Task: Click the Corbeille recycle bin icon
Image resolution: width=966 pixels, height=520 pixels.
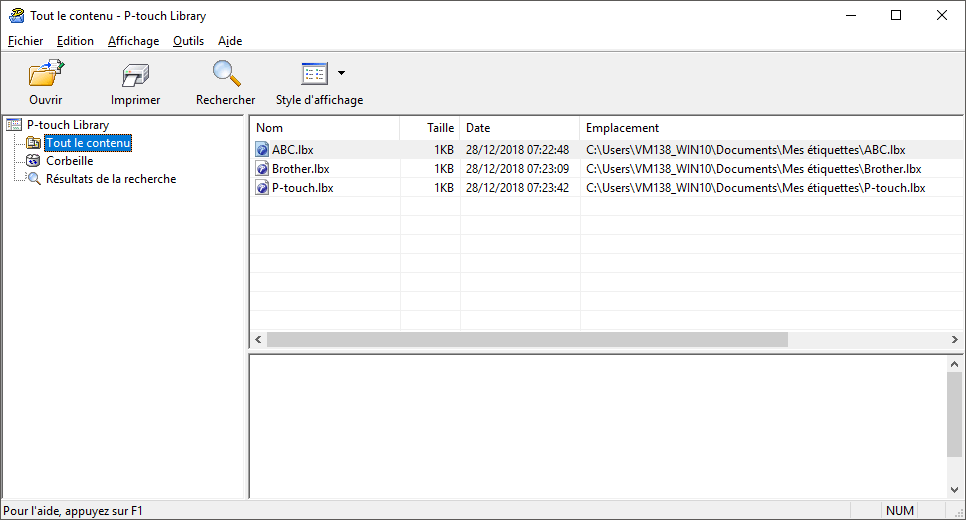Action: [x=33, y=161]
